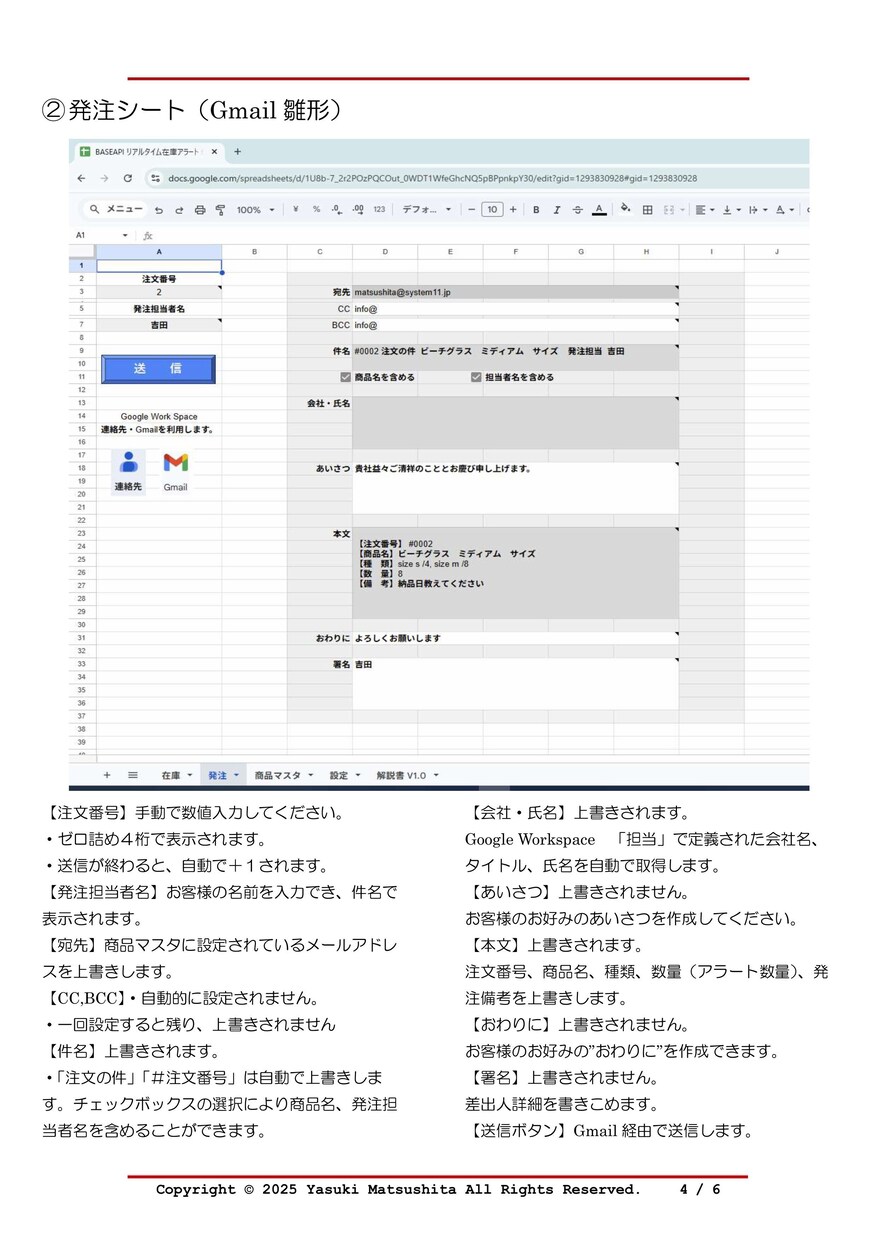
Task: Click the redo icon
Action: (x=179, y=210)
